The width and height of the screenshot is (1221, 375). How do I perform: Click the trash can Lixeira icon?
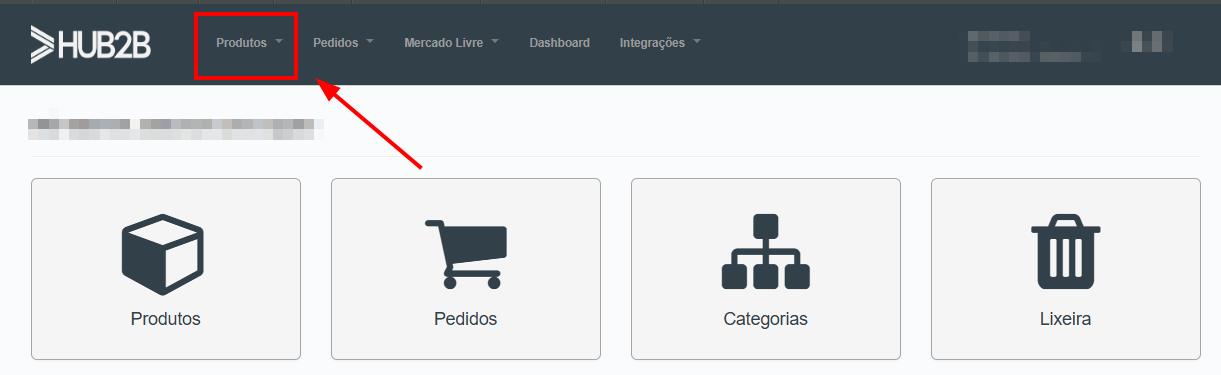(x=1066, y=252)
